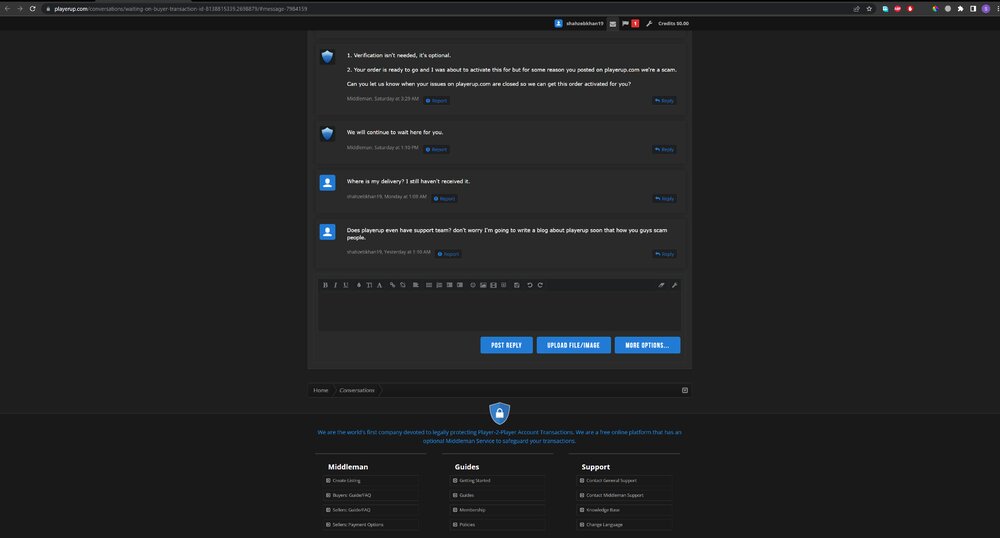1000x538 pixels.
Task: Open the smilies picker in editor
Action: tap(473, 285)
